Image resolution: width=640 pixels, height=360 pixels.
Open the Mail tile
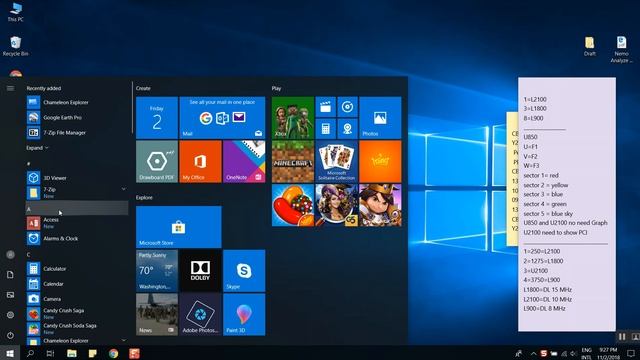pos(222,118)
